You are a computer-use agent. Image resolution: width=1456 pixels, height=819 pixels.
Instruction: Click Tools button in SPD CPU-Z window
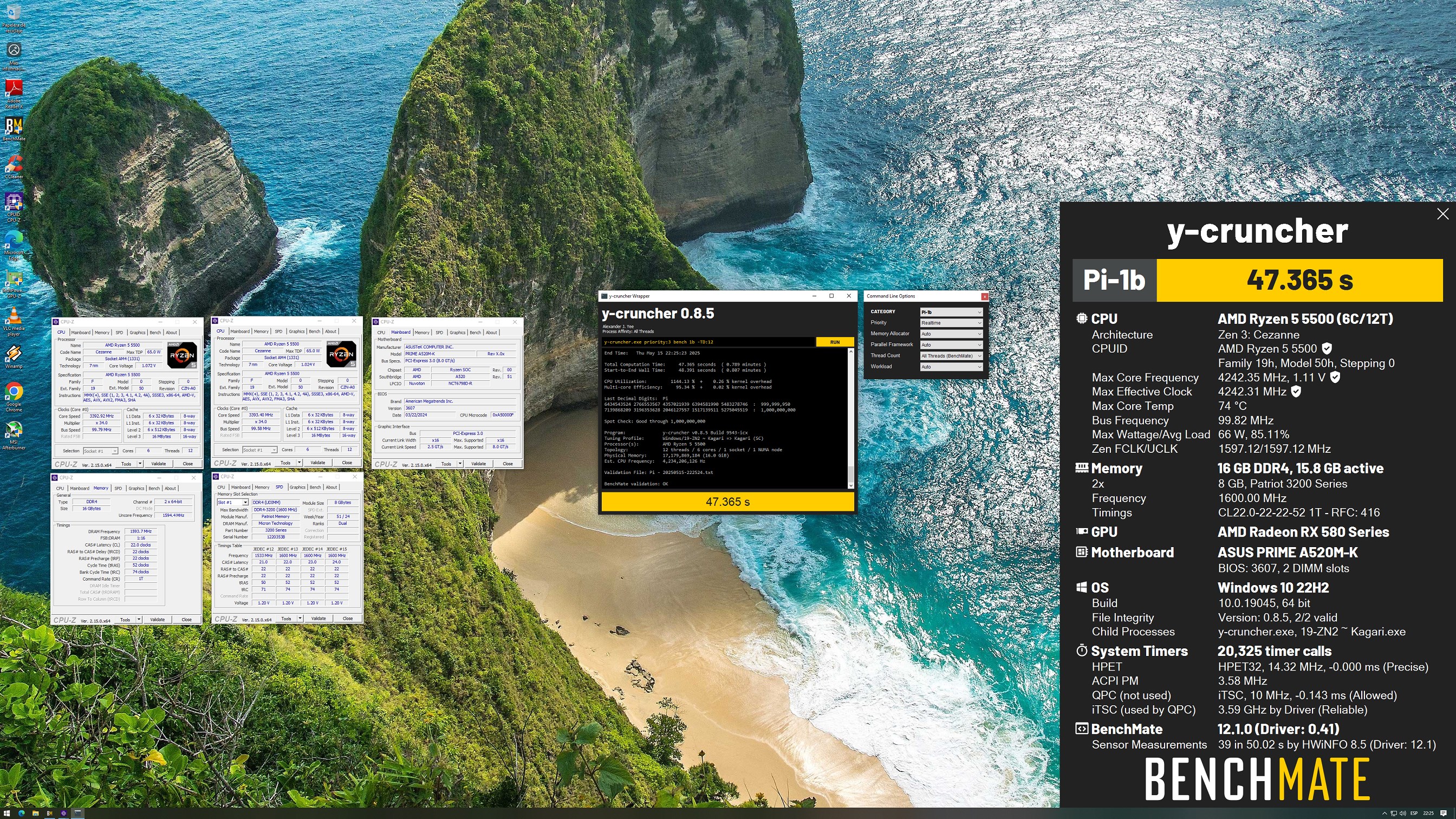(x=287, y=619)
